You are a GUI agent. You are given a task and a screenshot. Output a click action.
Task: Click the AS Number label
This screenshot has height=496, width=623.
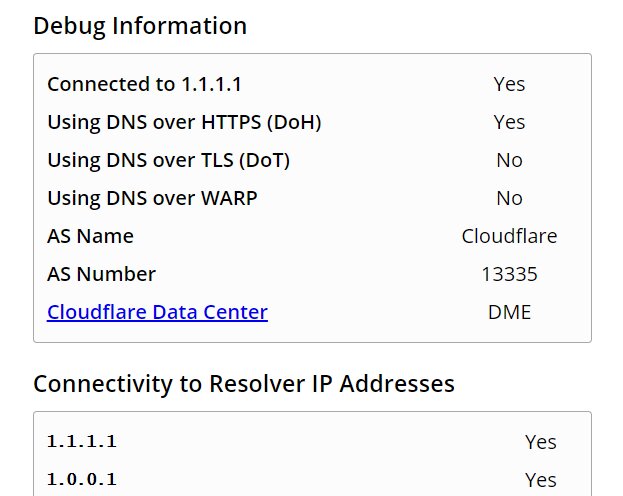coord(102,274)
